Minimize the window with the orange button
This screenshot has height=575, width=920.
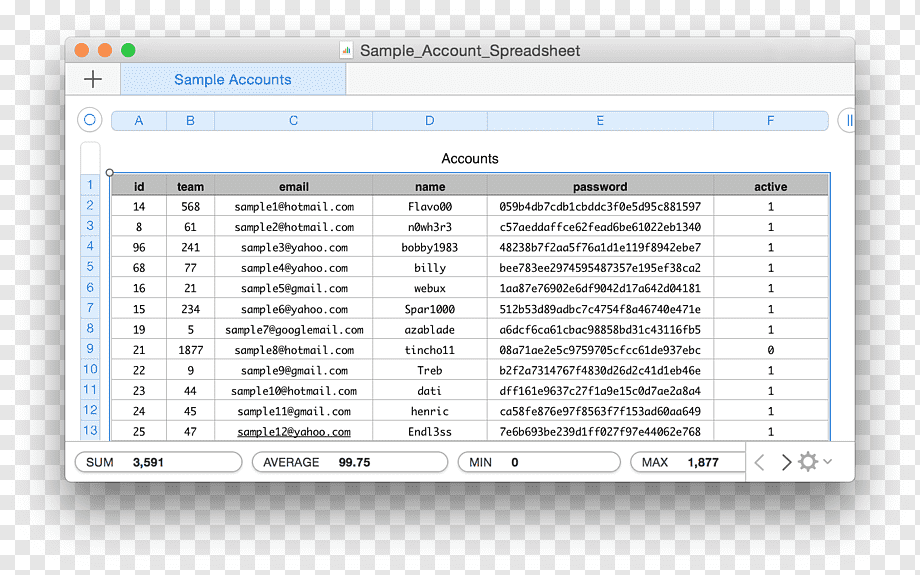(x=105, y=50)
